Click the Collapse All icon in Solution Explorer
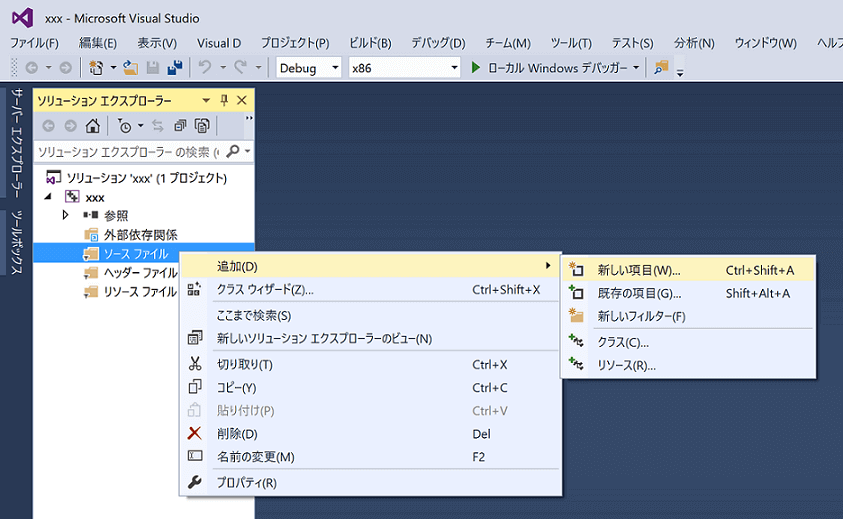Viewport: 843px width, 519px height. pos(180,126)
